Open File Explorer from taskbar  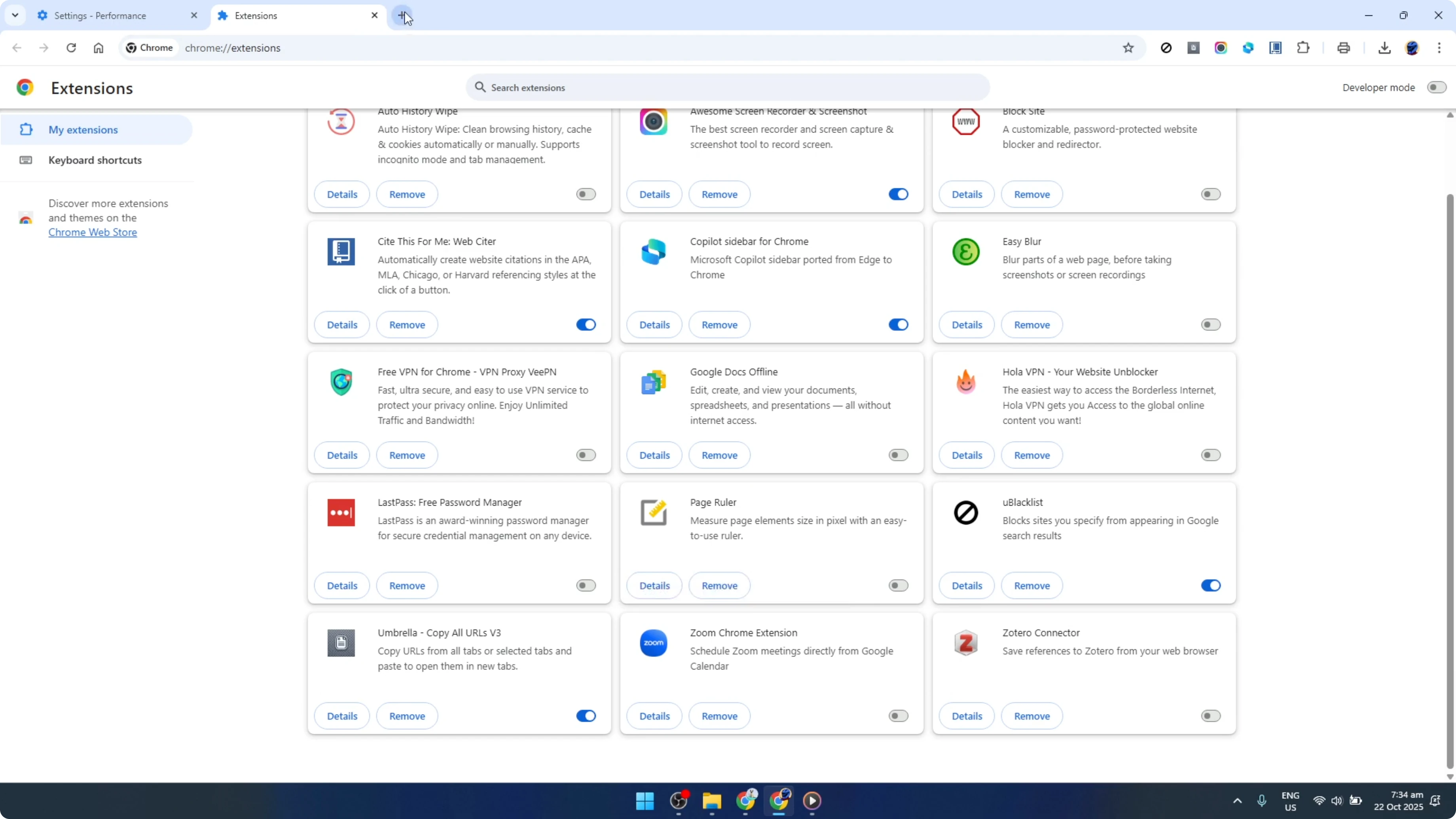click(x=712, y=801)
